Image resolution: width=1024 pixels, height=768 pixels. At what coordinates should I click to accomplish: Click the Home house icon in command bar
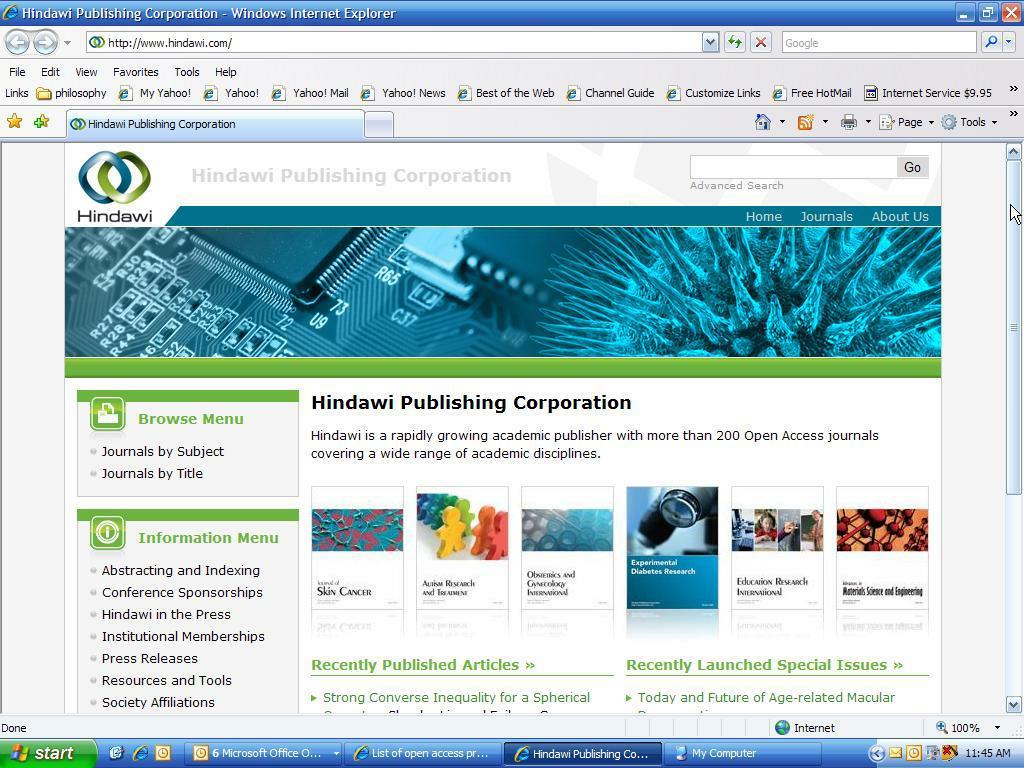(763, 122)
